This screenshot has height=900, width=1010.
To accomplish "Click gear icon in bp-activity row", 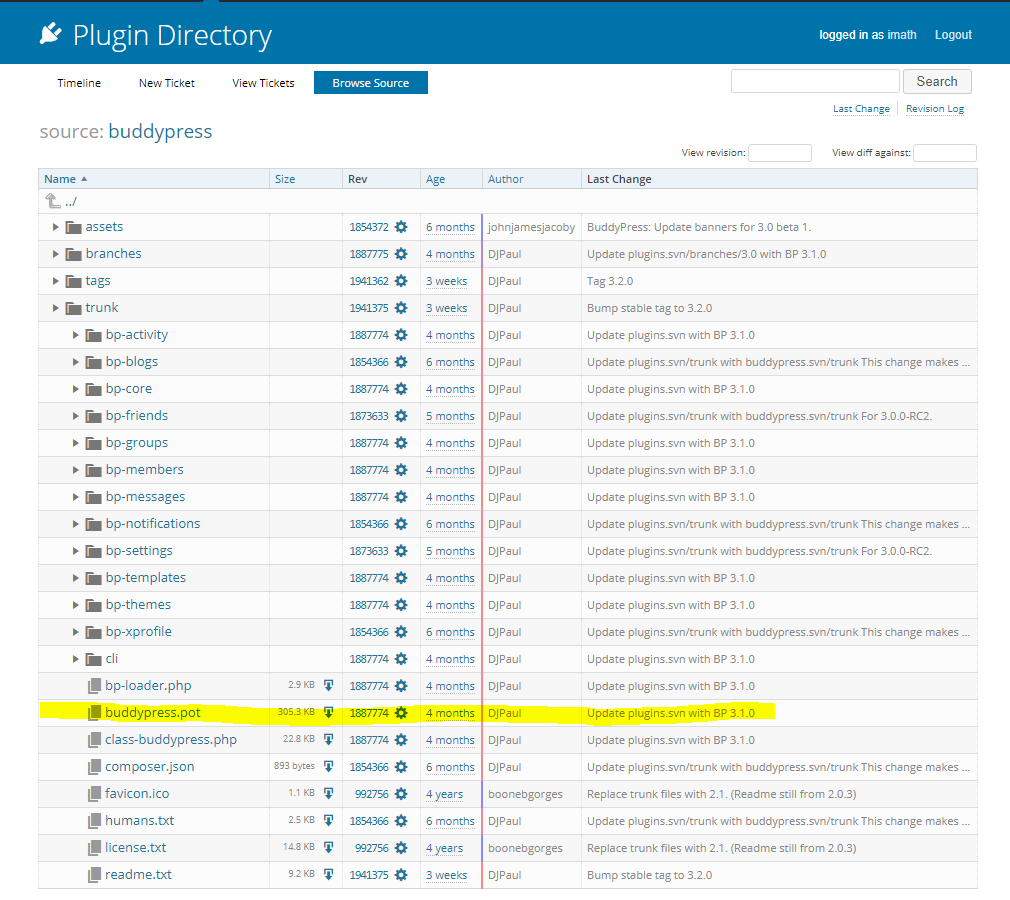I will [x=401, y=335].
